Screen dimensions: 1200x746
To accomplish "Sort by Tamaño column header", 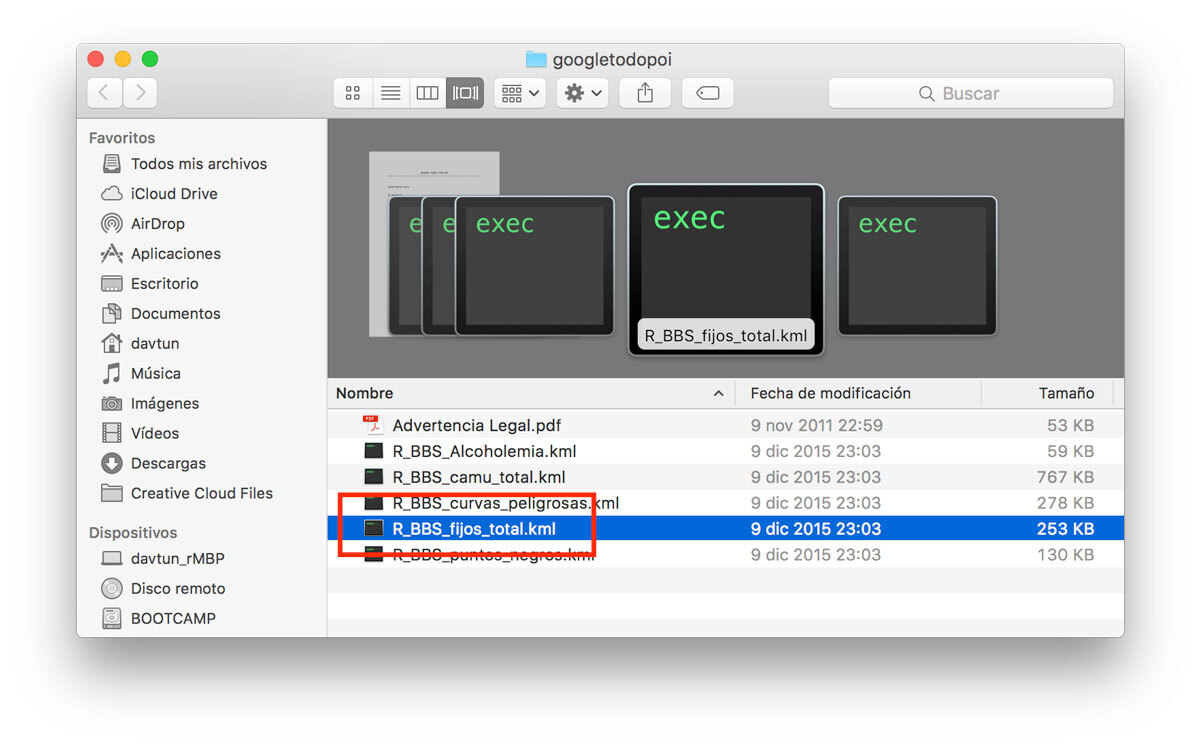I will point(1047,394).
